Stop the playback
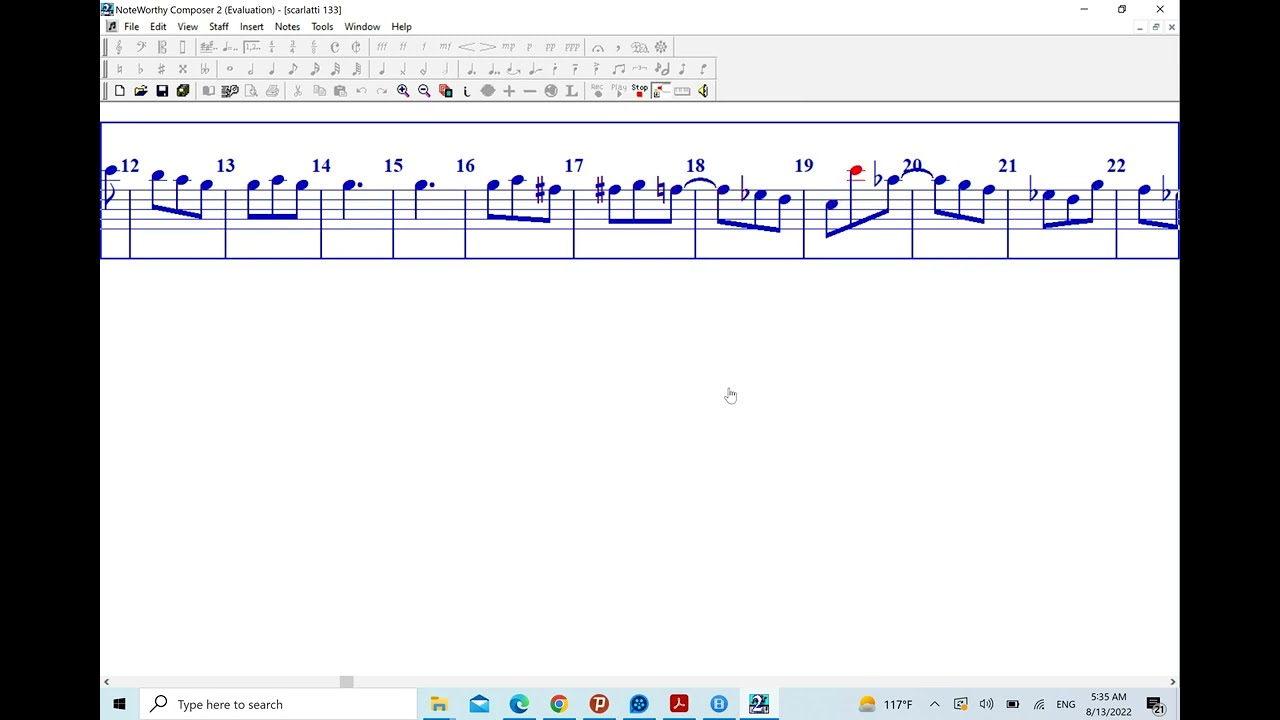Screen dimensions: 1280x720 640,91
